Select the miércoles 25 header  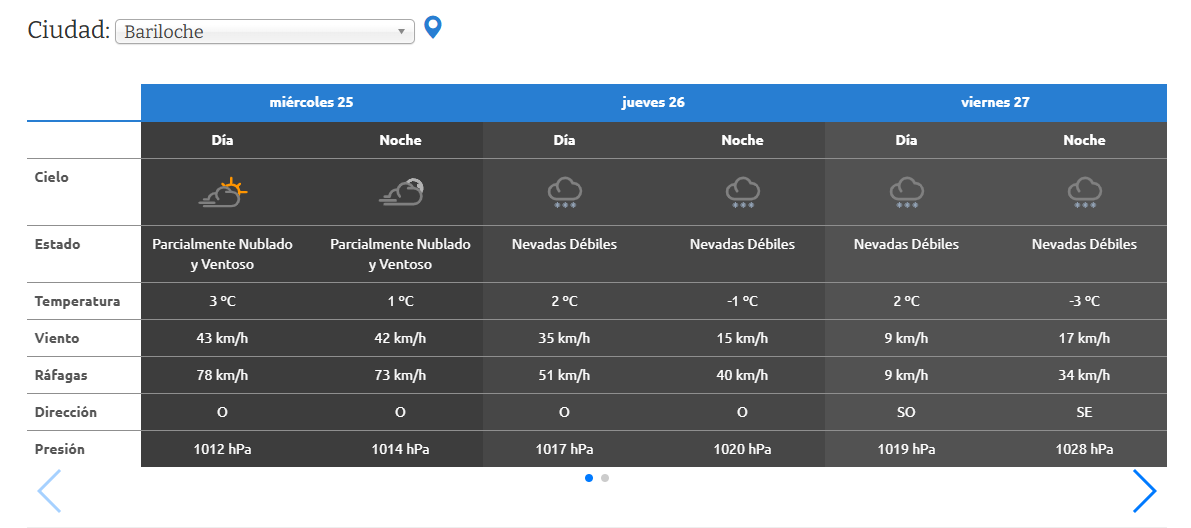311,102
